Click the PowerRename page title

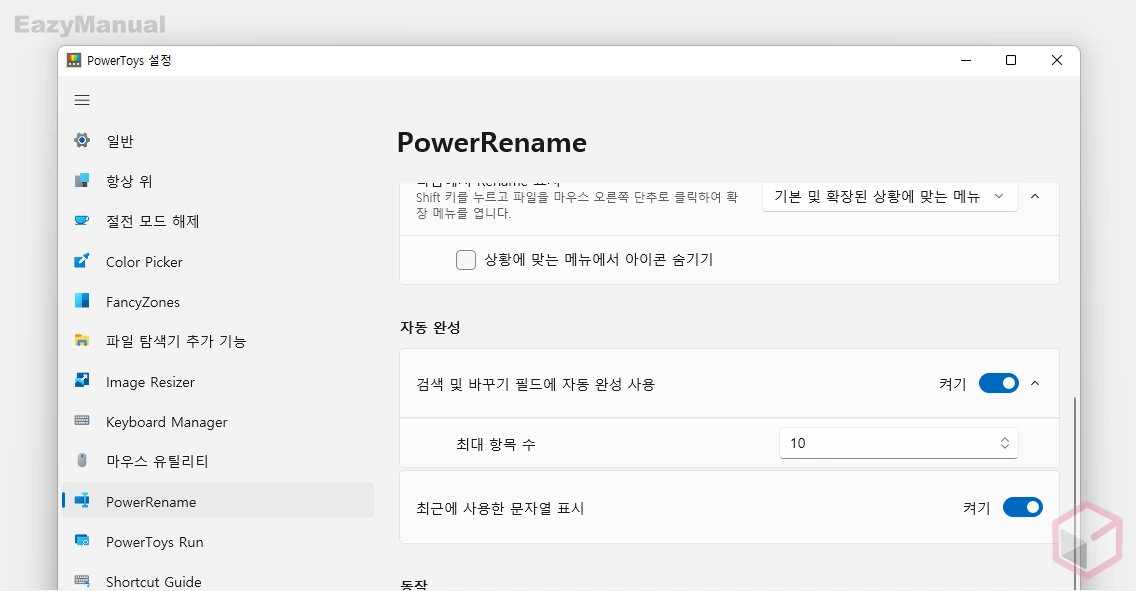[492, 143]
